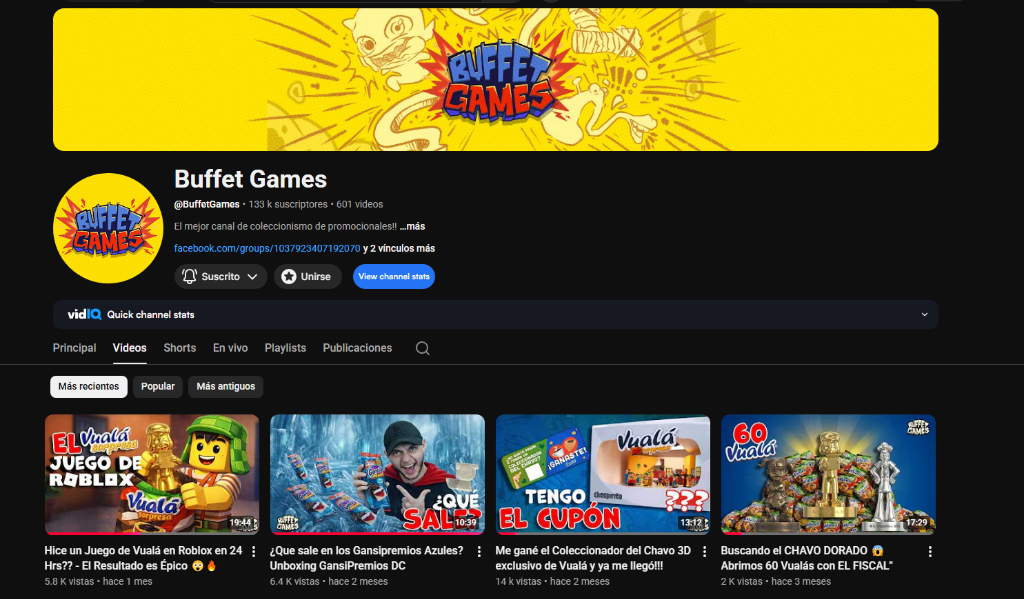Viewport: 1024px width, 599px height.
Task: Open the Coleccionador del Chavo 3D video title
Action: (x=593, y=559)
